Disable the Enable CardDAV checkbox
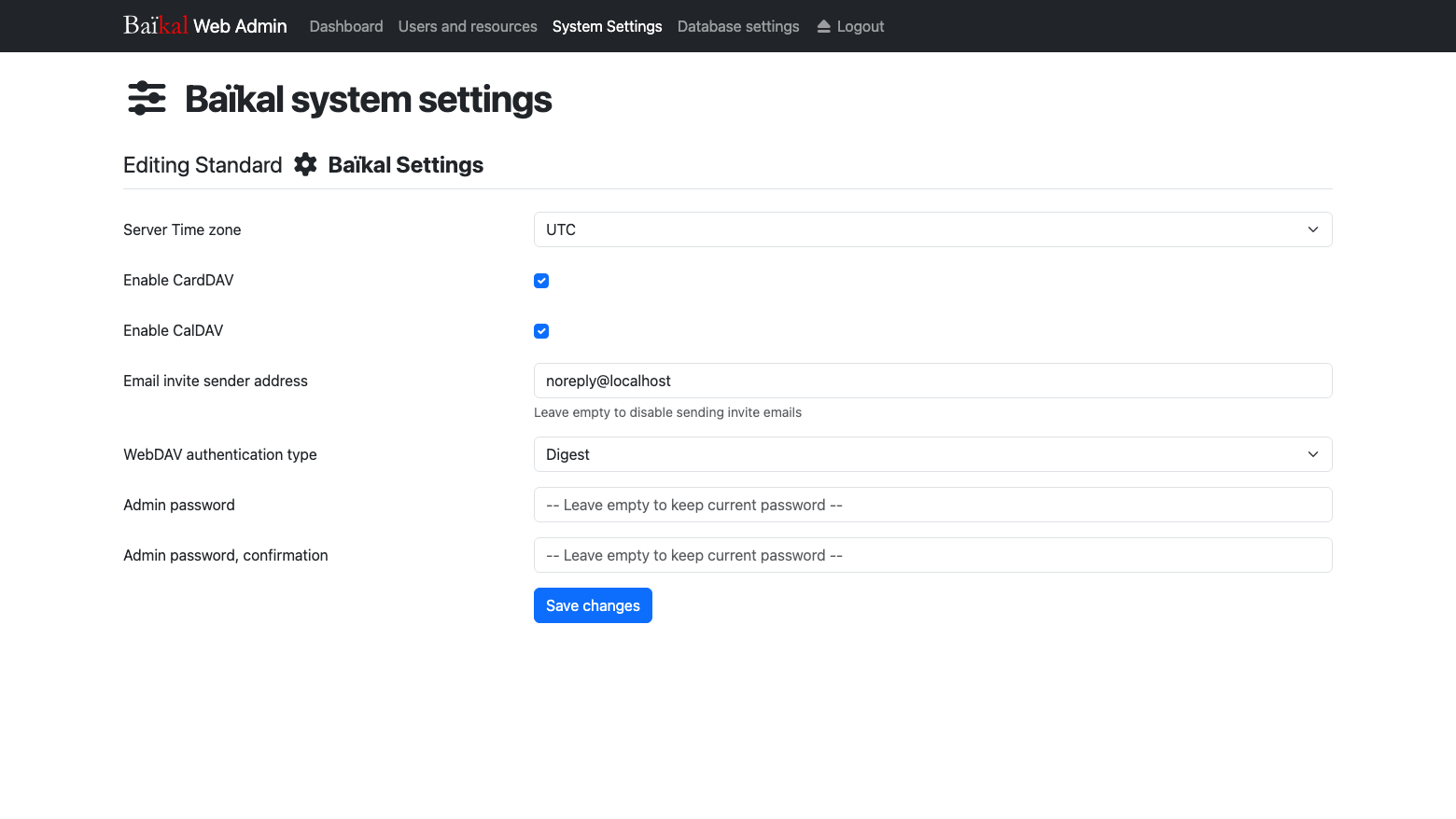Image resolution: width=1456 pixels, height=819 pixels. click(x=541, y=281)
